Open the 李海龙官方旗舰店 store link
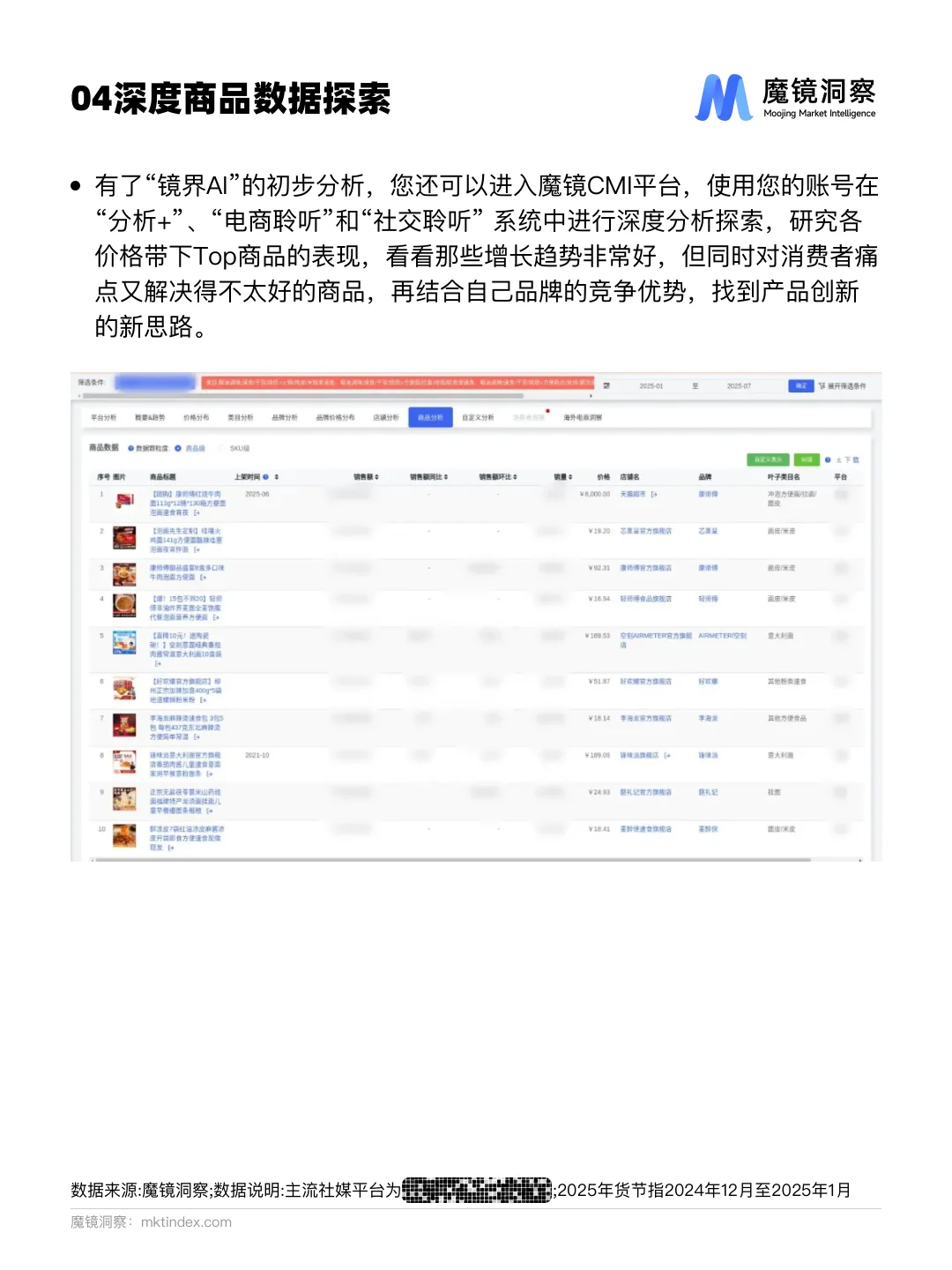 point(645,719)
